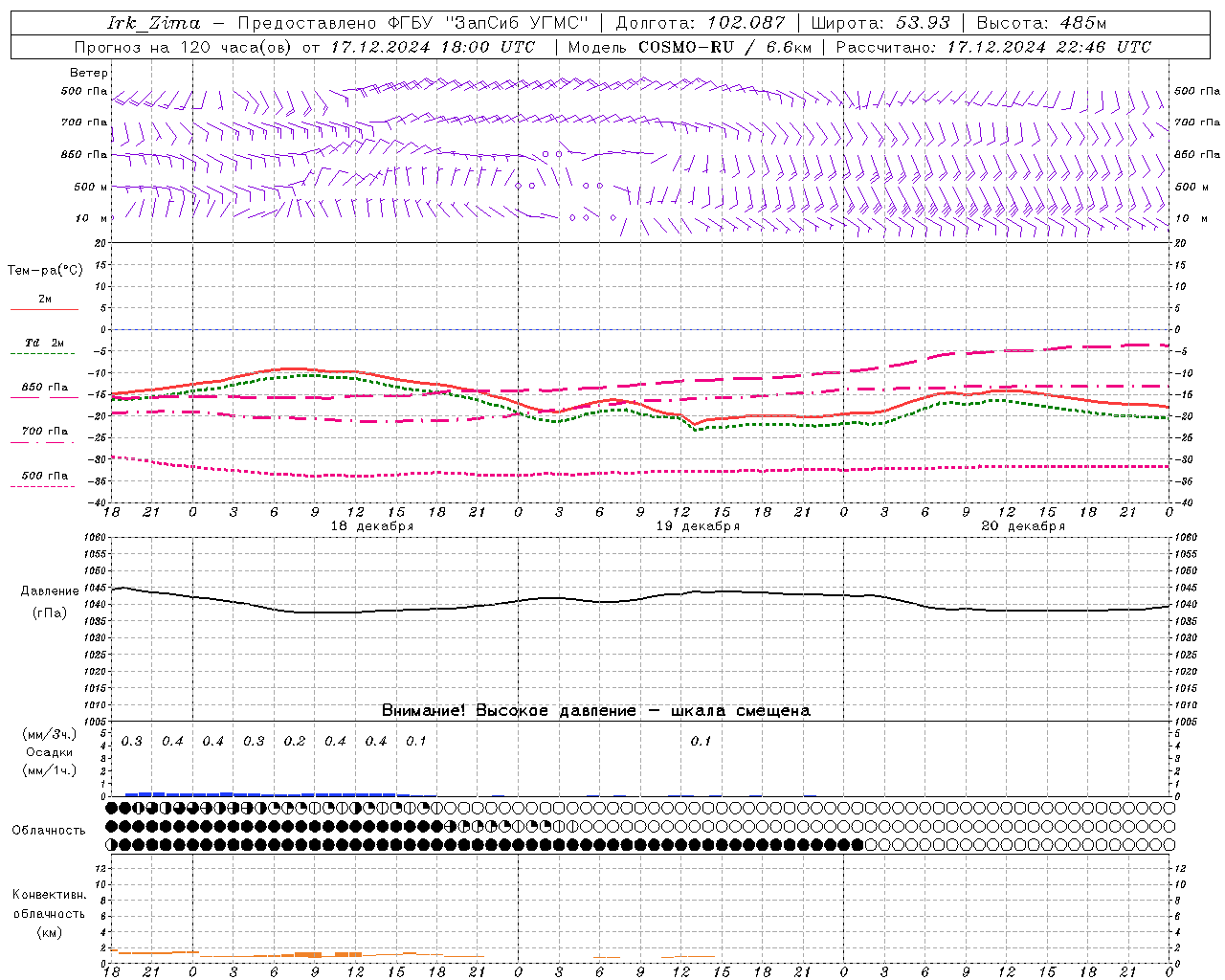Click the "(мм/3ч.)" precipitation unit label
The image size is (1225, 980).
click(50, 734)
